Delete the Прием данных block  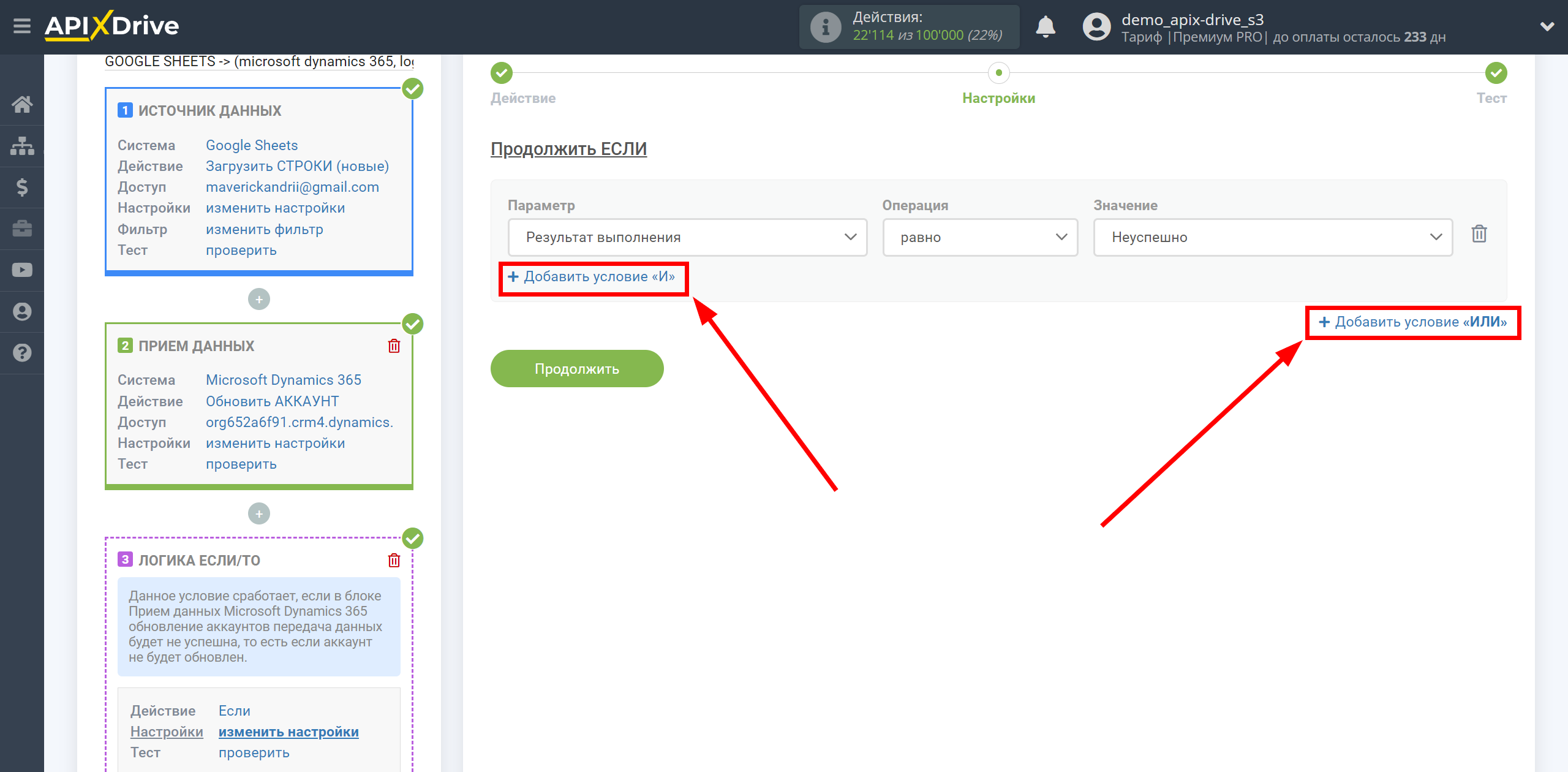coord(394,346)
